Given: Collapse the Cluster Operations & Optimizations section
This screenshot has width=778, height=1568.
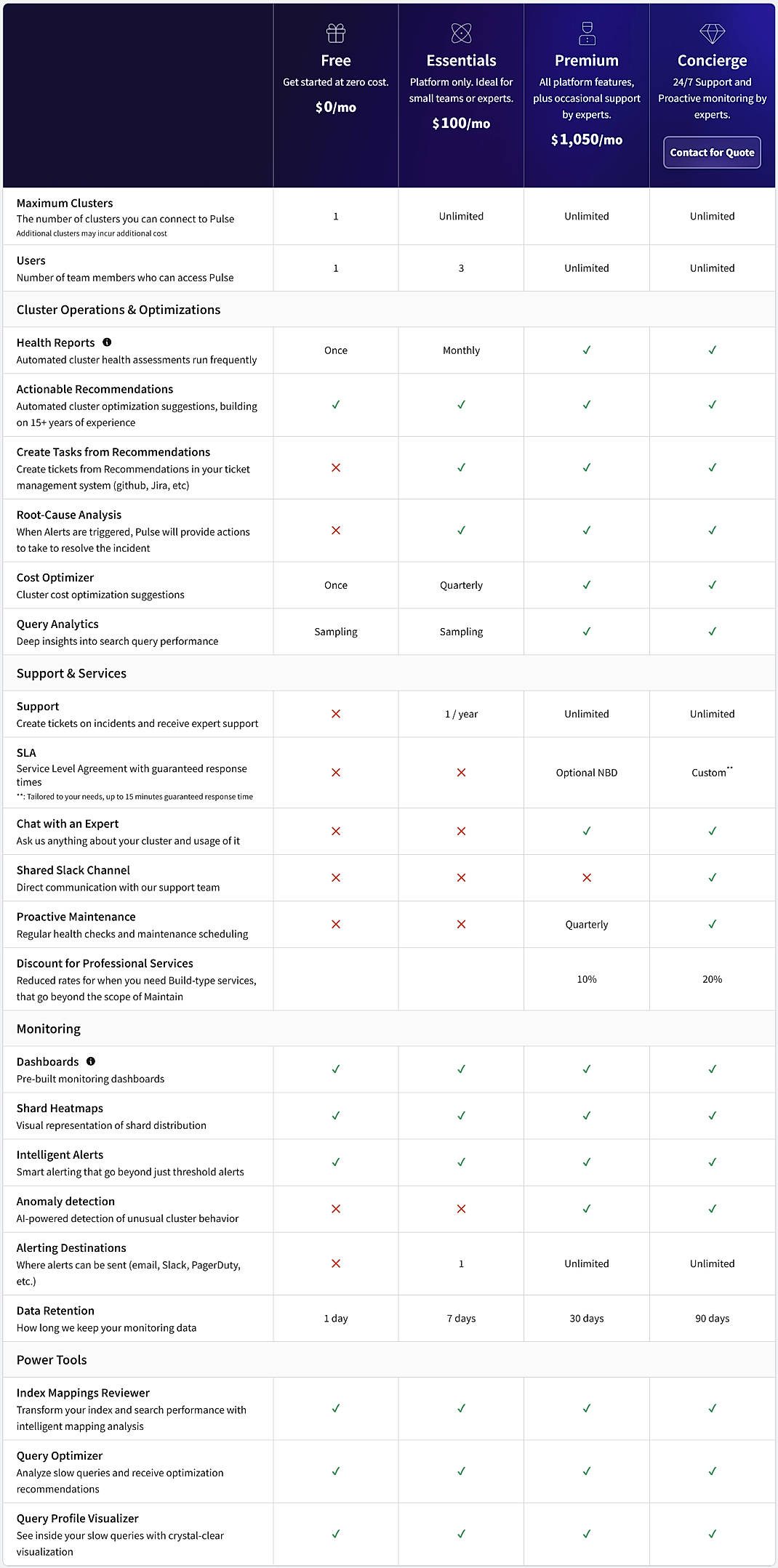Looking at the screenshot, I should [118, 309].
